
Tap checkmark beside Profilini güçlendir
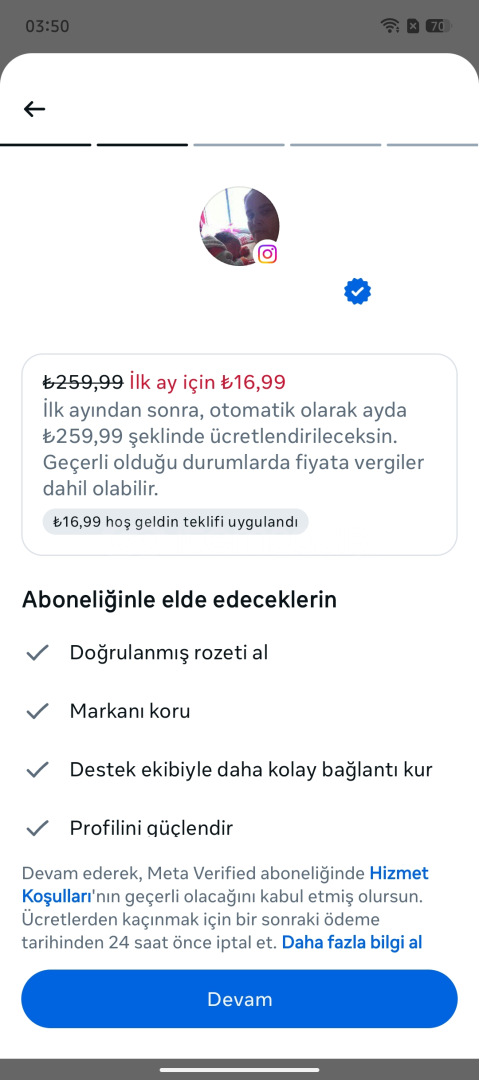pos(37,827)
